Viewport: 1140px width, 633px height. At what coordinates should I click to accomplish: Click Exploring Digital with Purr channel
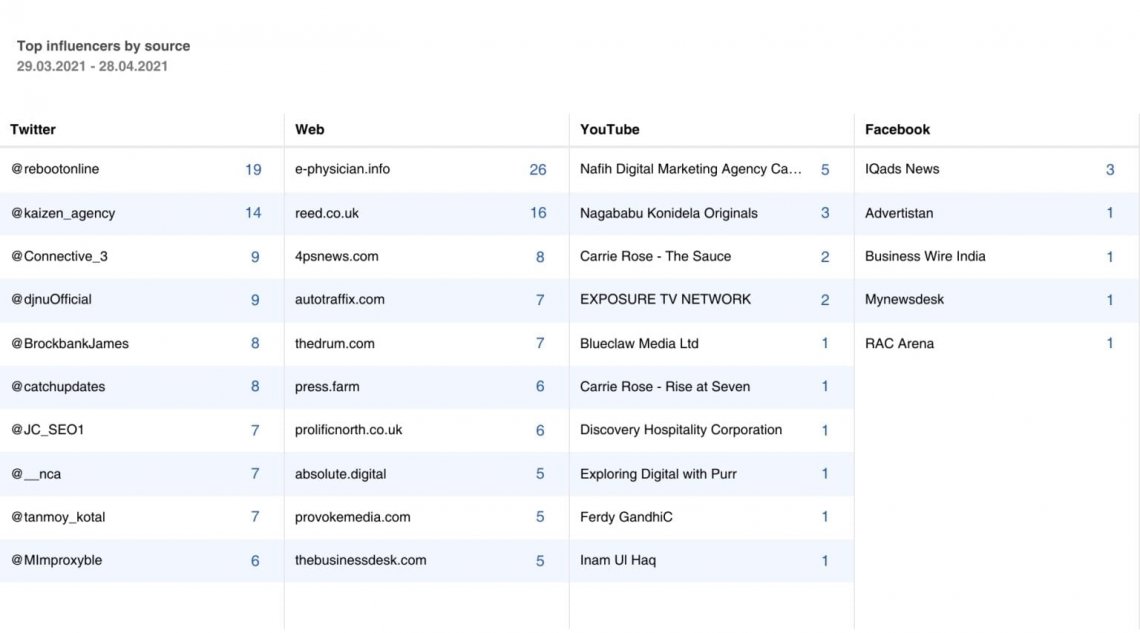point(658,474)
